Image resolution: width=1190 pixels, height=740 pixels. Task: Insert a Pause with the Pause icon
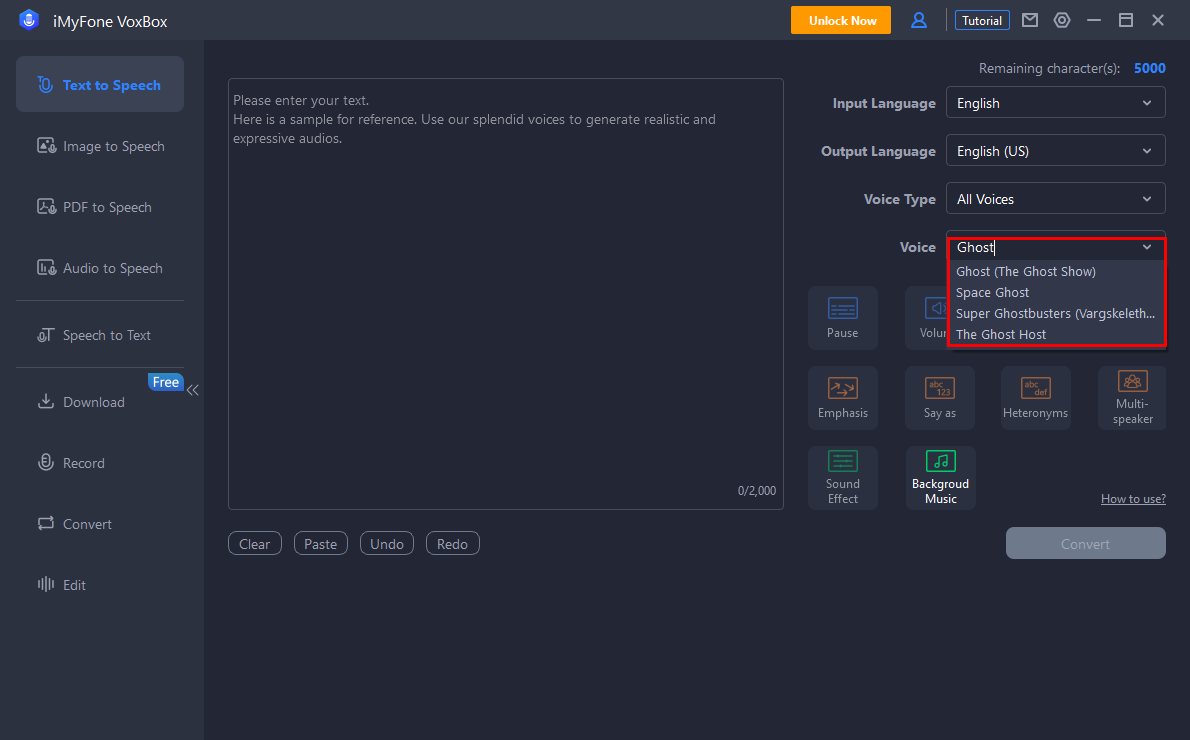pos(842,317)
